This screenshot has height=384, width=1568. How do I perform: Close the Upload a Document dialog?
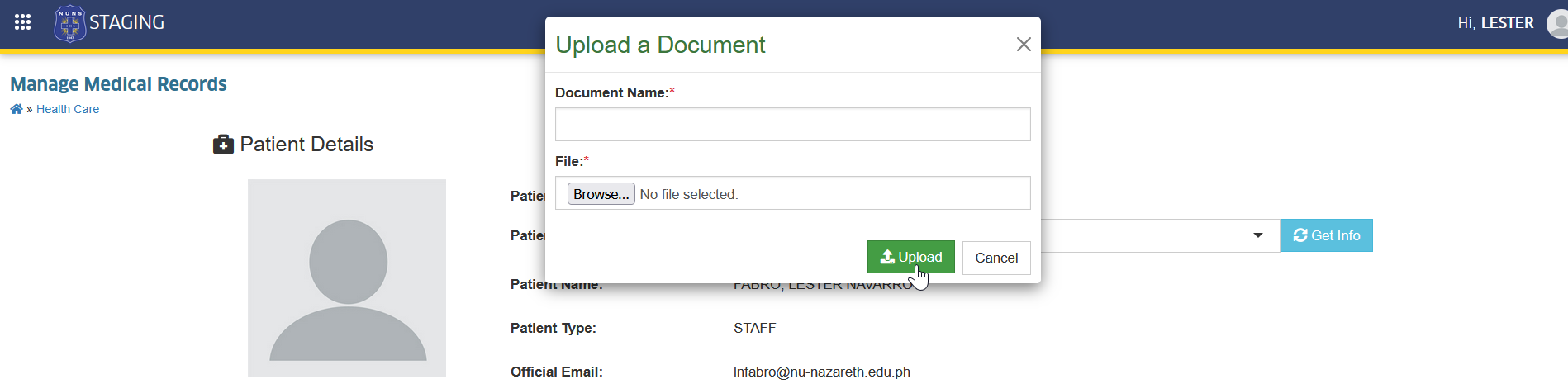click(x=1024, y=45)
